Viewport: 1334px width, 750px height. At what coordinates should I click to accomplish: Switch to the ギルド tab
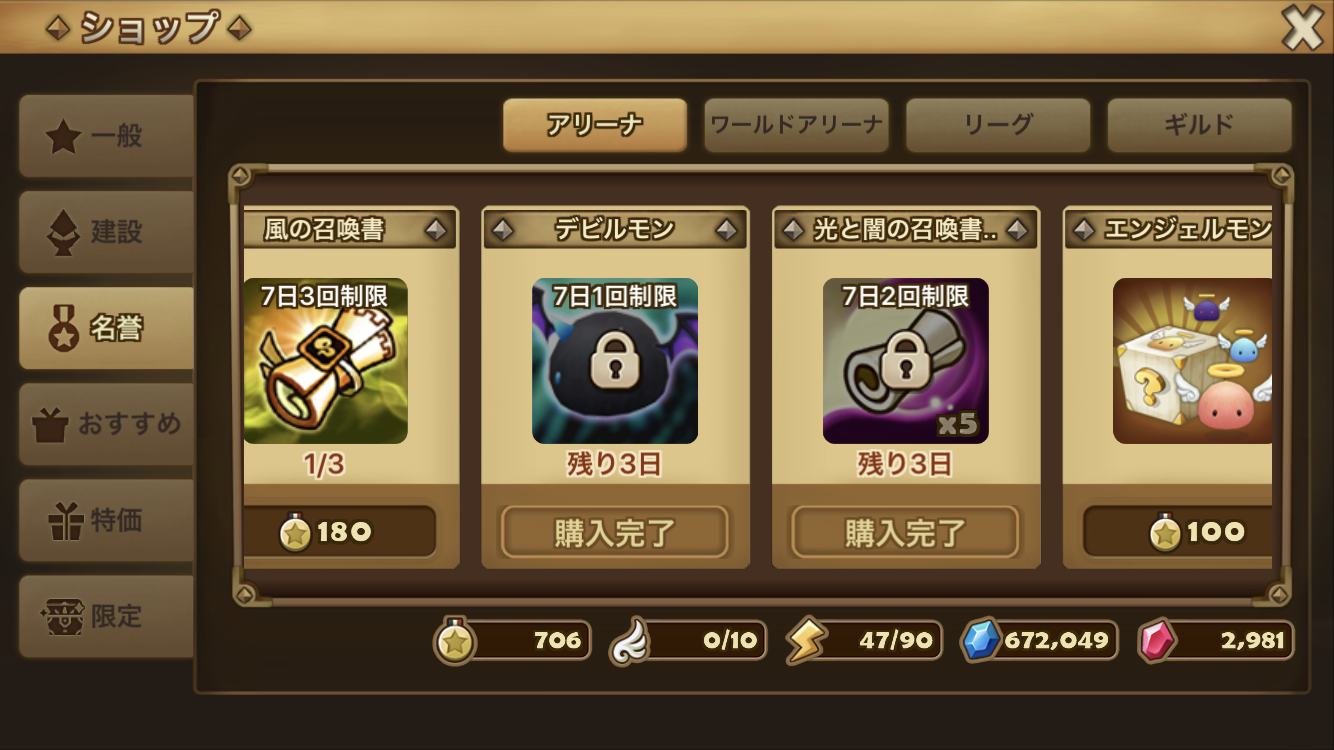[1199, 125]
